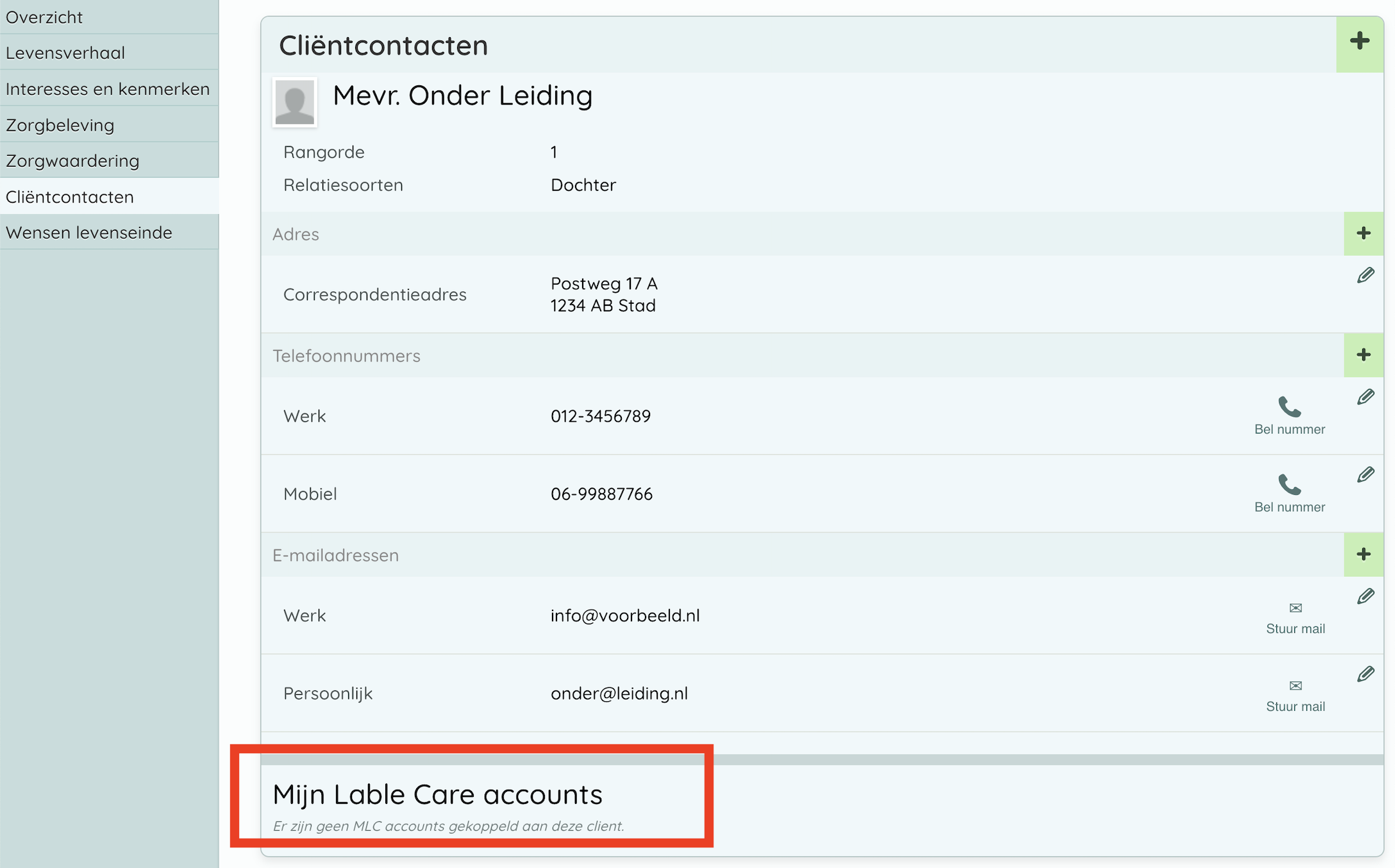Navigate to Zorgwaardering section
Screen dimensions: 1395x868
[x=72, y=160]
